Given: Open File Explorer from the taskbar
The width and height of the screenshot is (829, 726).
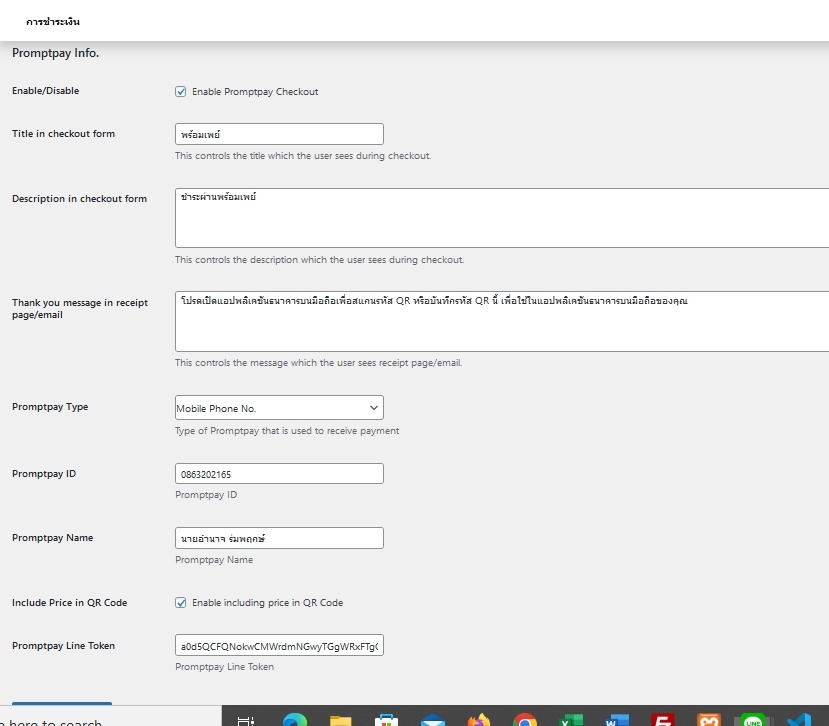Looking at the screenshot, I should coord(340,719).
